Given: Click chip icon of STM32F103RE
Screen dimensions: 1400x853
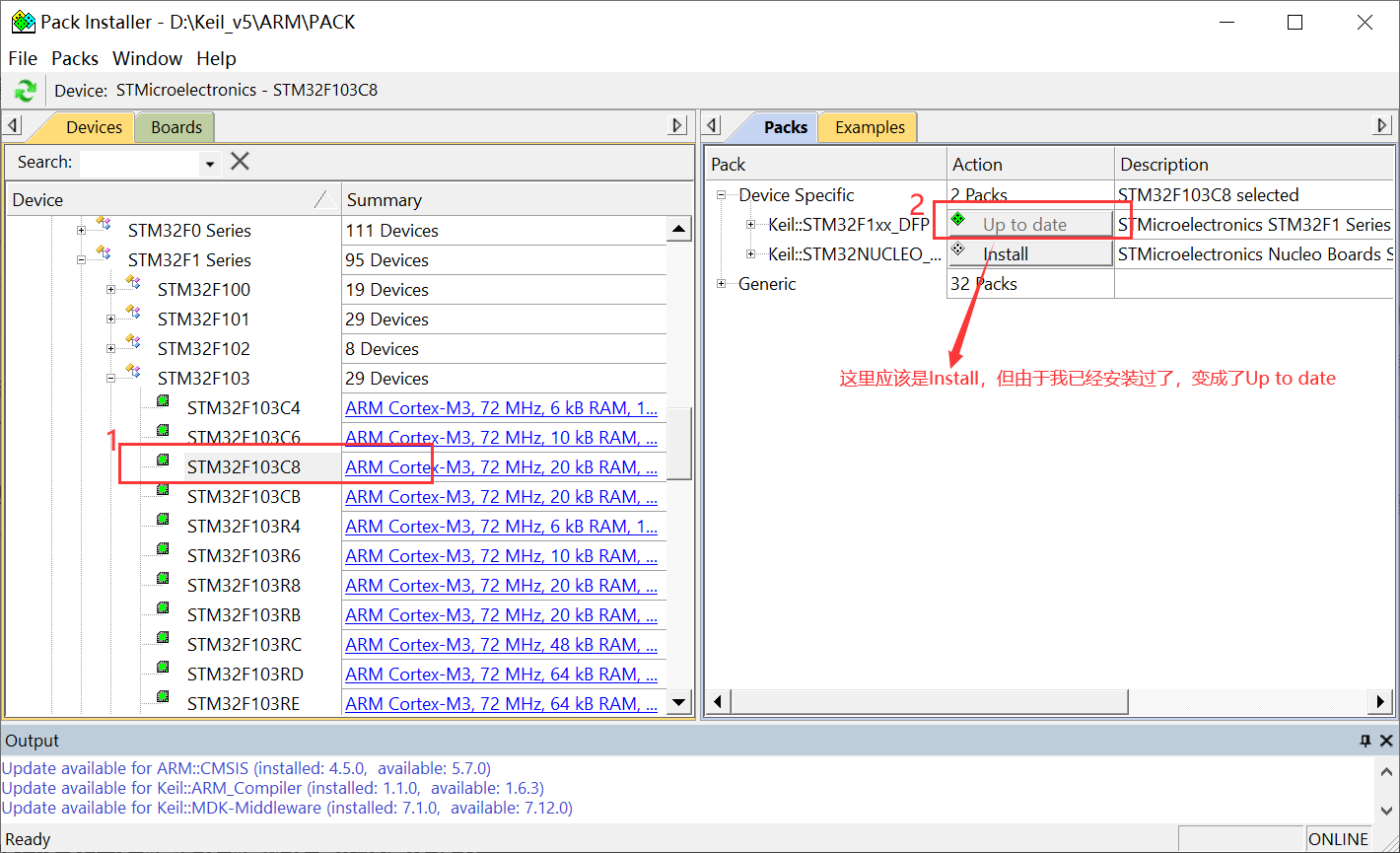Looking at the screenshot, I should click(x=163, y=697).
